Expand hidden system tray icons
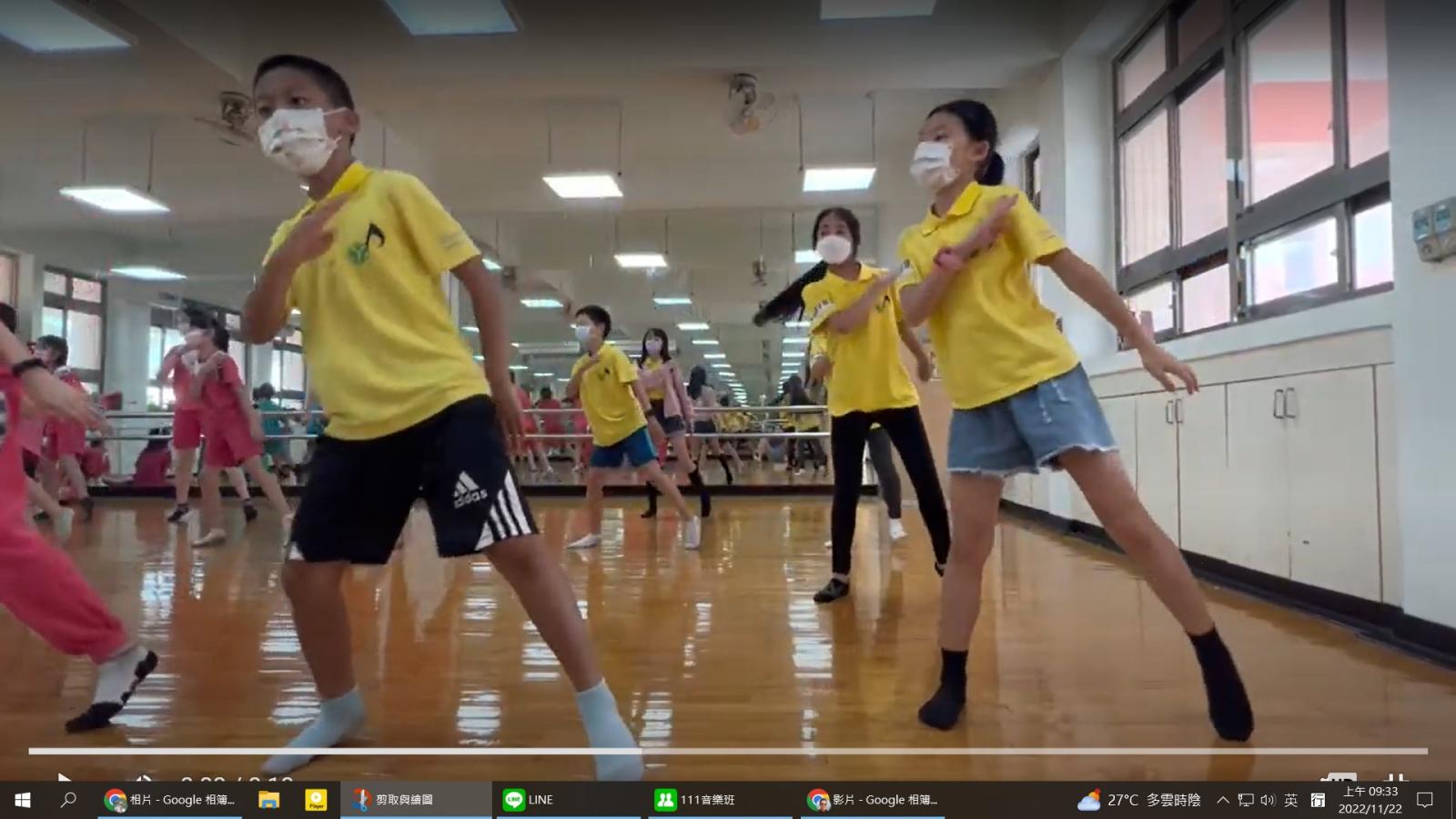1456x819 pixels. pyautogui.click(x=1223, y=800)
